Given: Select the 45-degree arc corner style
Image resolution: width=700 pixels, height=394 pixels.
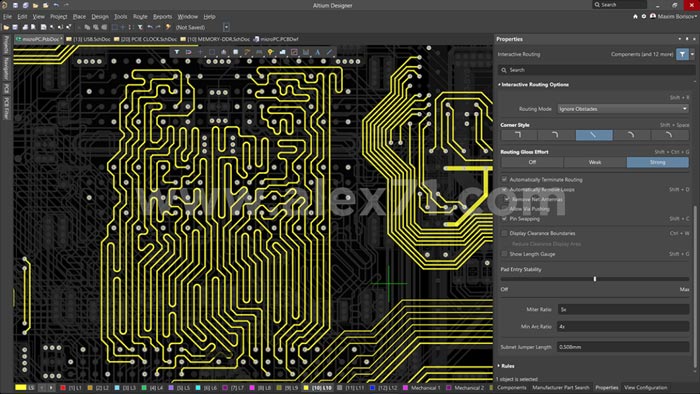Looking at the screenshot, I should 631,135.
